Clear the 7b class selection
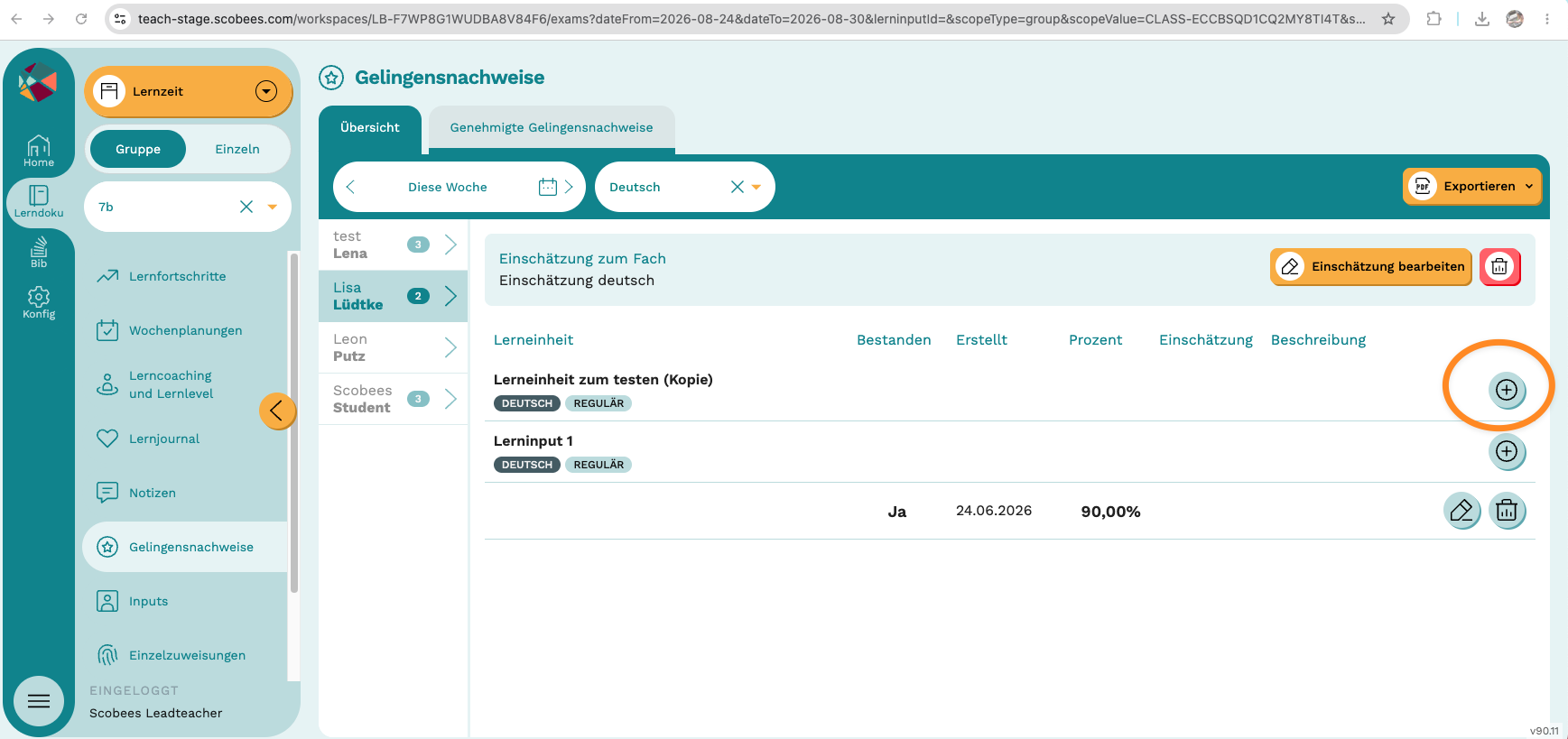 pyautogui.click(x=246, y=207)
